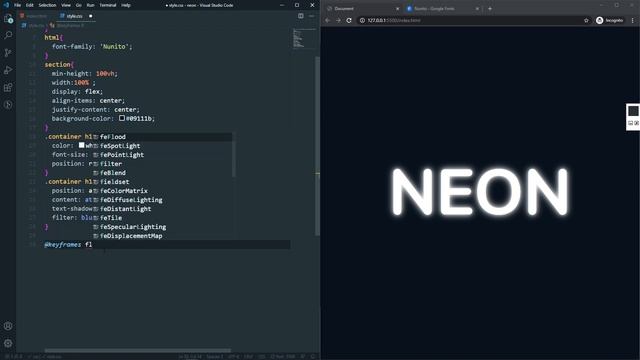Click the editor minimap
Image resolution: width=640 pixels, height=360 pixels.
(x=304, y=39)
